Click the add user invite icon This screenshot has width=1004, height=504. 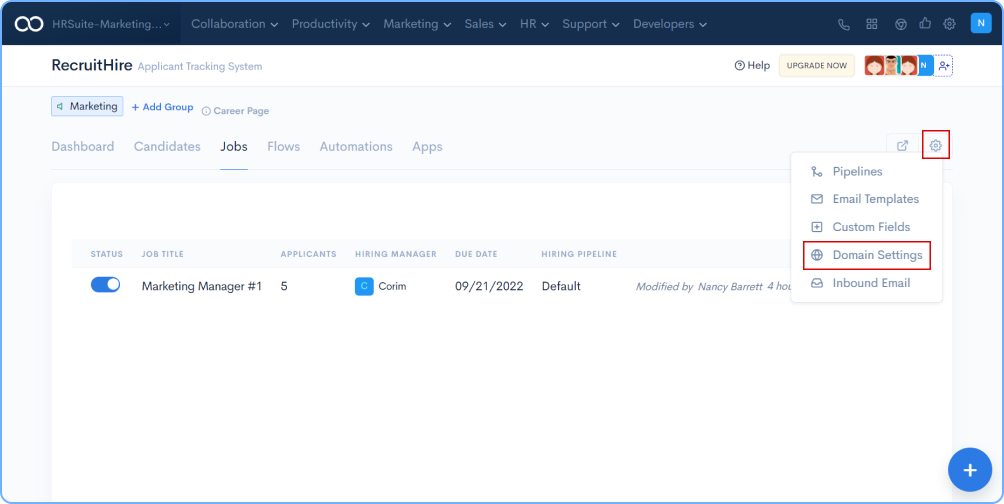(944, 66)
